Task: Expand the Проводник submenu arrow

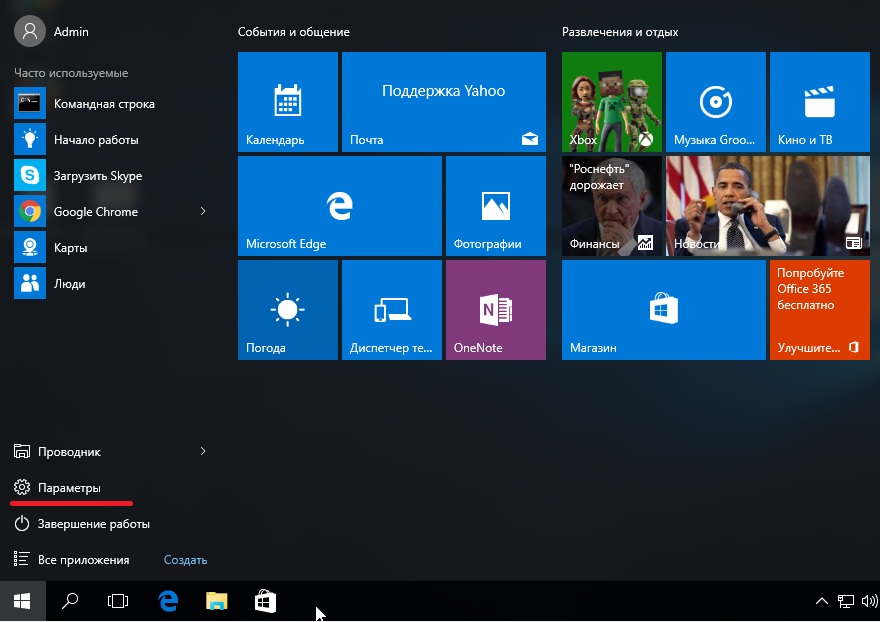Action: click(203, 452)
